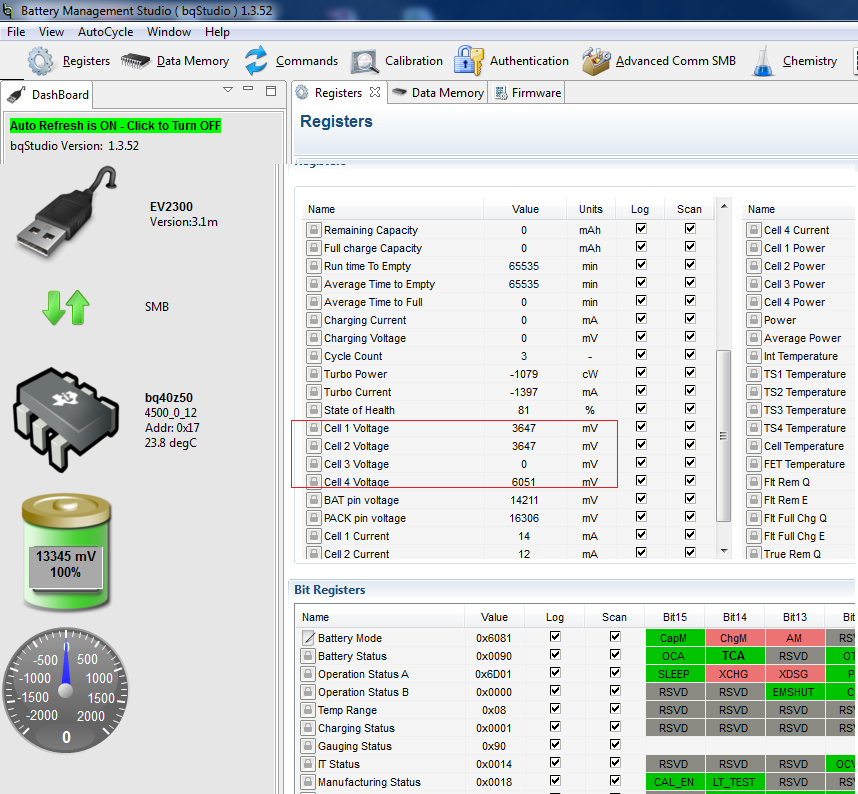The height and width of the screenshot is (794, 858).
Task: Open the DashBoard view menu dropdown arrow
Action: (x=228, y=89)
